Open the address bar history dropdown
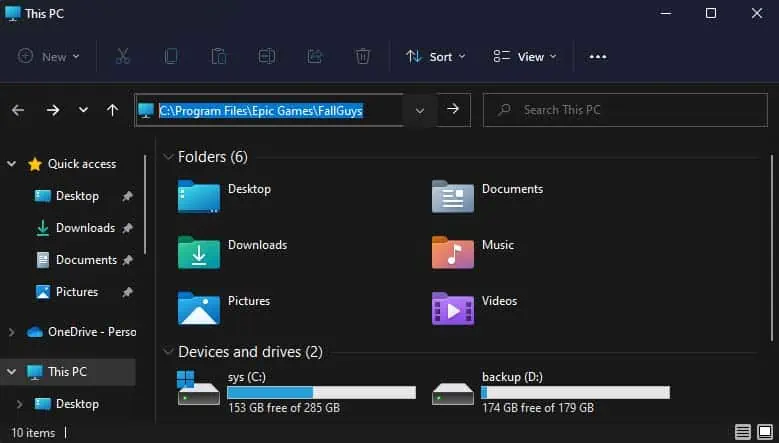The width and height of the screenshot is (779, 443). click(x=420, y=110)
